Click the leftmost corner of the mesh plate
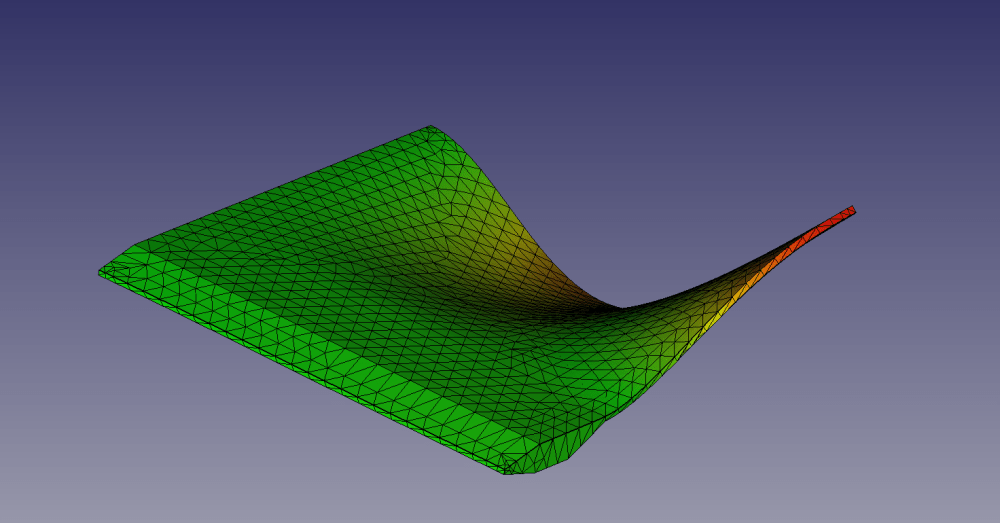 pyautogui.click(x=103, y=271)
